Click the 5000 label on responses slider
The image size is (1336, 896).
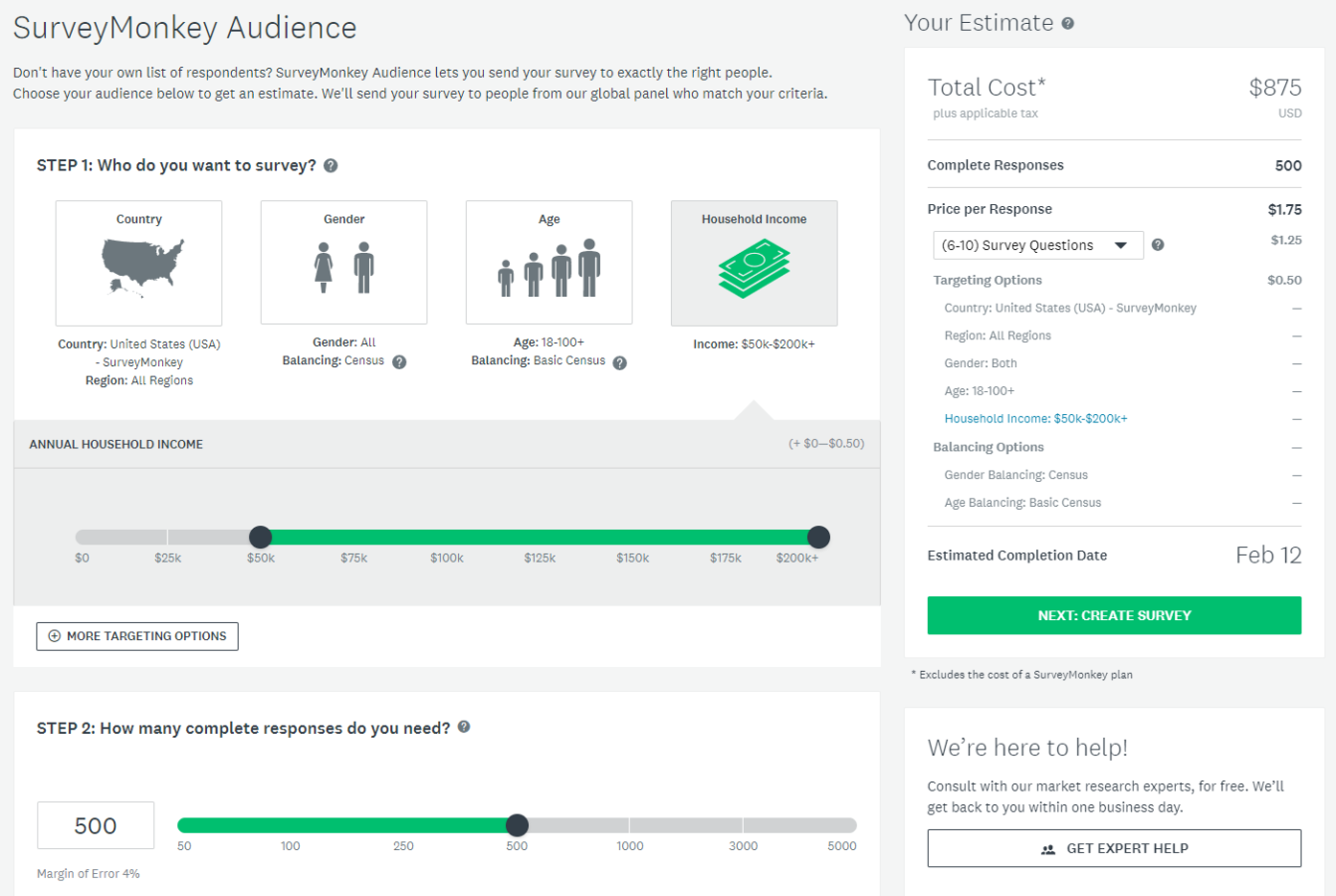click(842, 846)
